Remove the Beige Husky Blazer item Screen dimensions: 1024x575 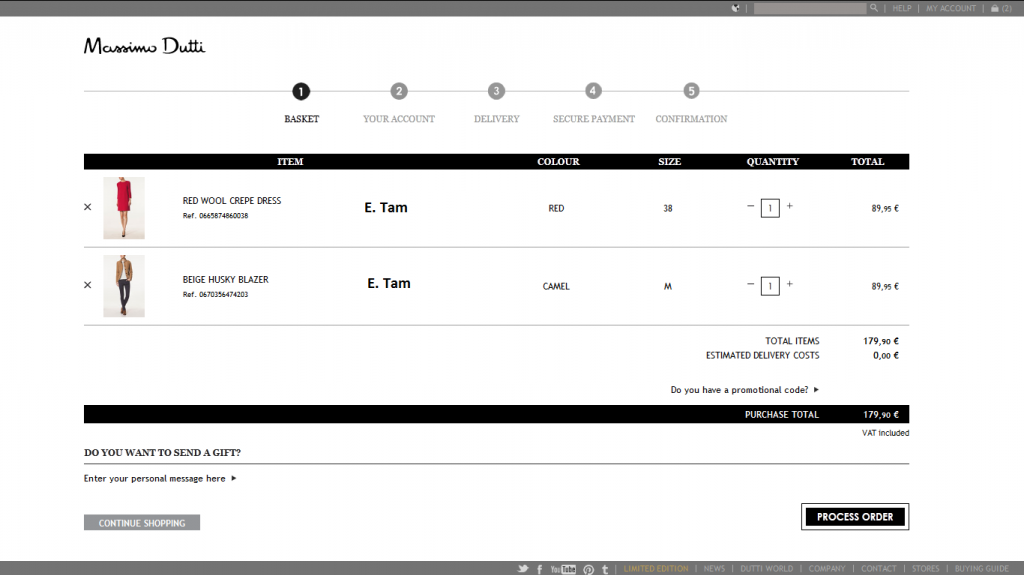pyautogui.click(x=88, y=285)
